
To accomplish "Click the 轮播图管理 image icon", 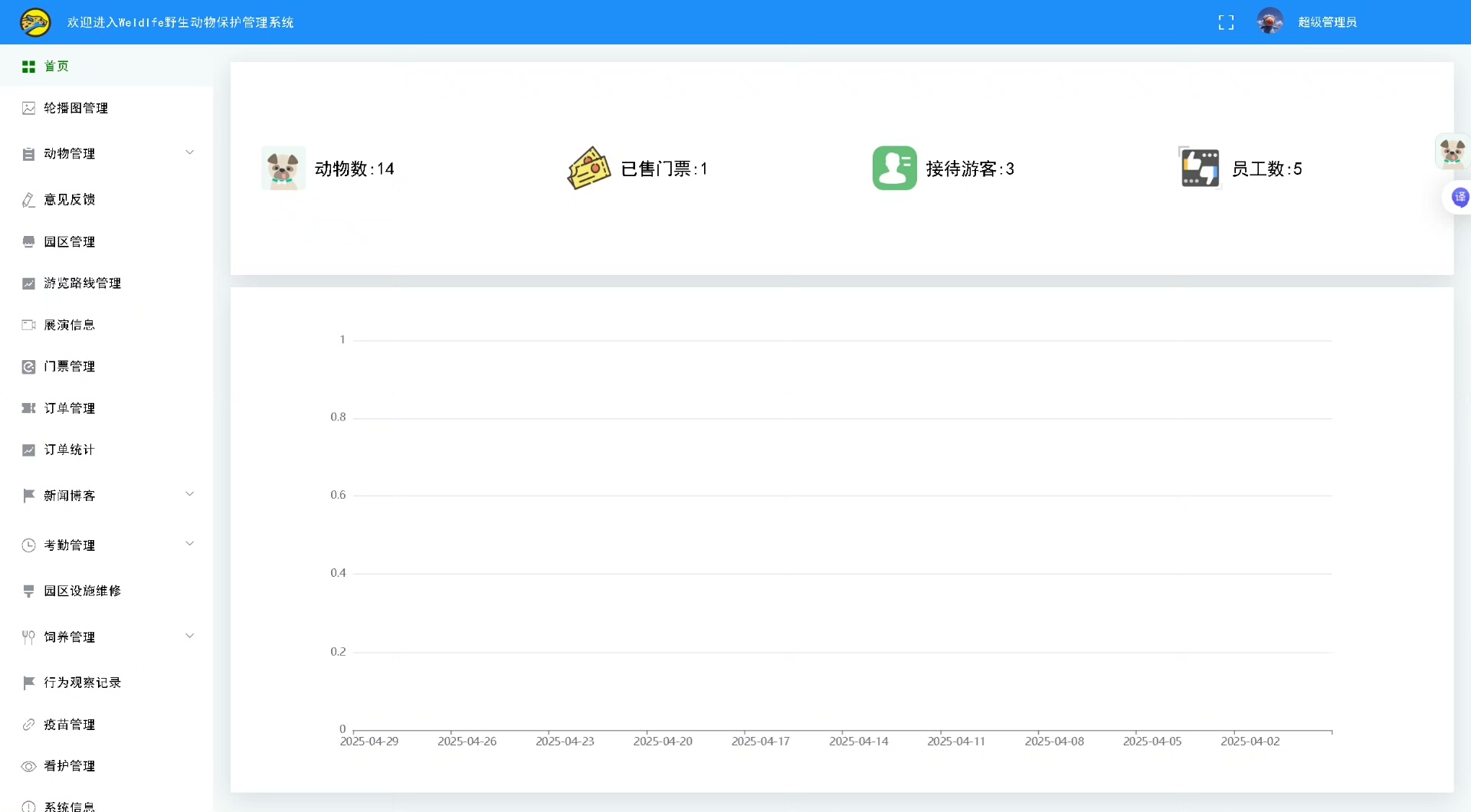I will click(x=28, y=108).
